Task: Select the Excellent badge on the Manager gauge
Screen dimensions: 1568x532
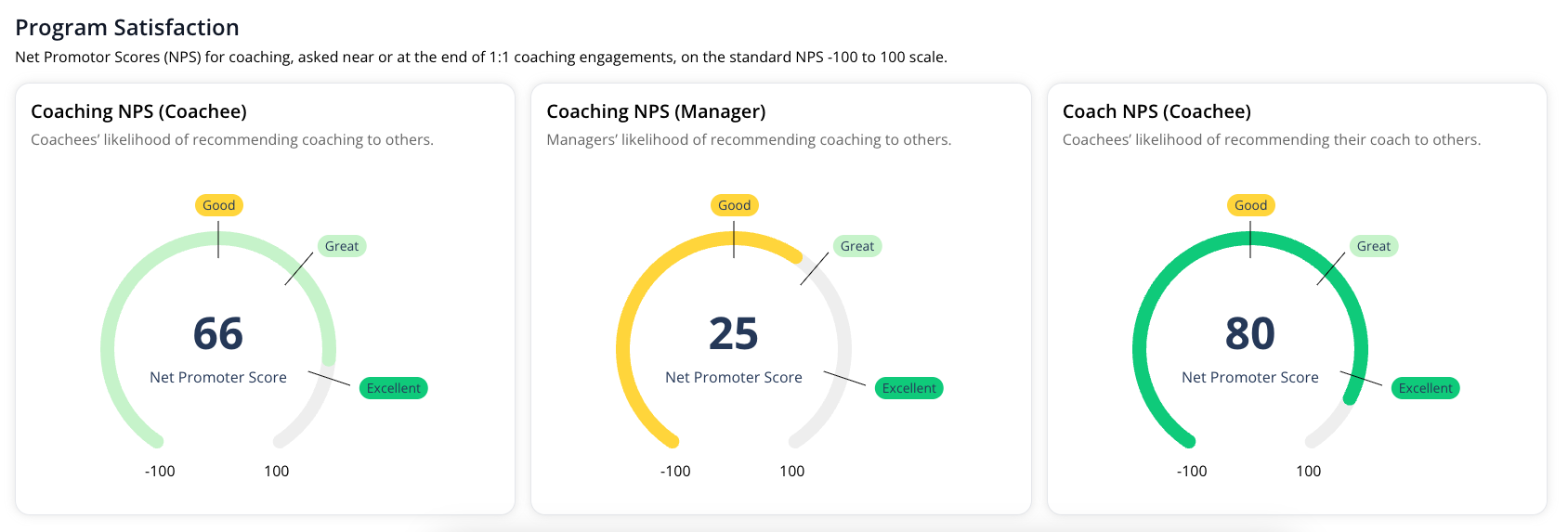Action: tap(909, 388)
